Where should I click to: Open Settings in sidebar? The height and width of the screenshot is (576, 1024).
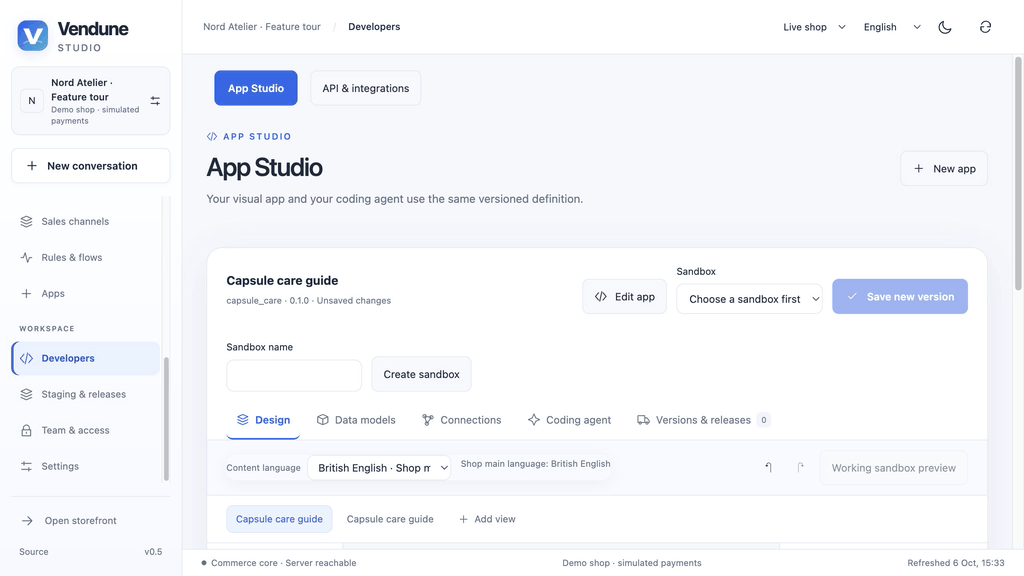point(86,466)
